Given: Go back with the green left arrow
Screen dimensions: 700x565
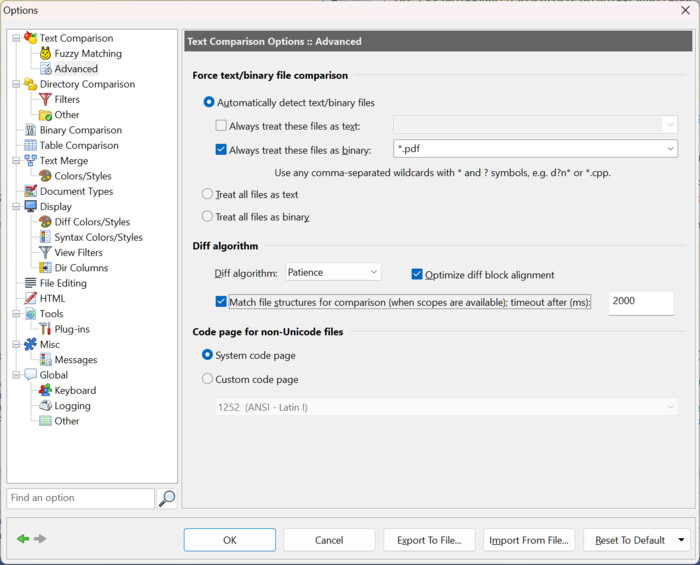Looking at the screenshot, I should click(x=23, y=539).
